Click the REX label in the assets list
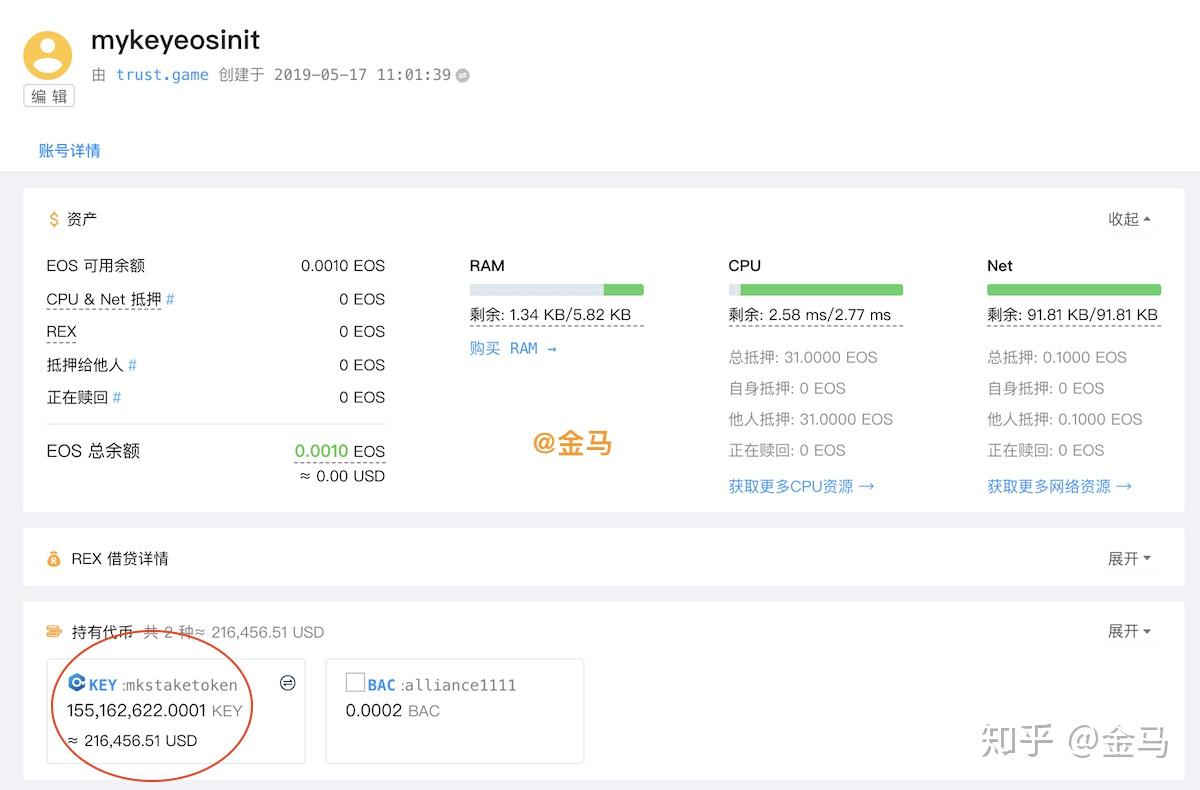Image resolution: width=1200 pixels, height=790 pixels. click(x=61, y=332)
